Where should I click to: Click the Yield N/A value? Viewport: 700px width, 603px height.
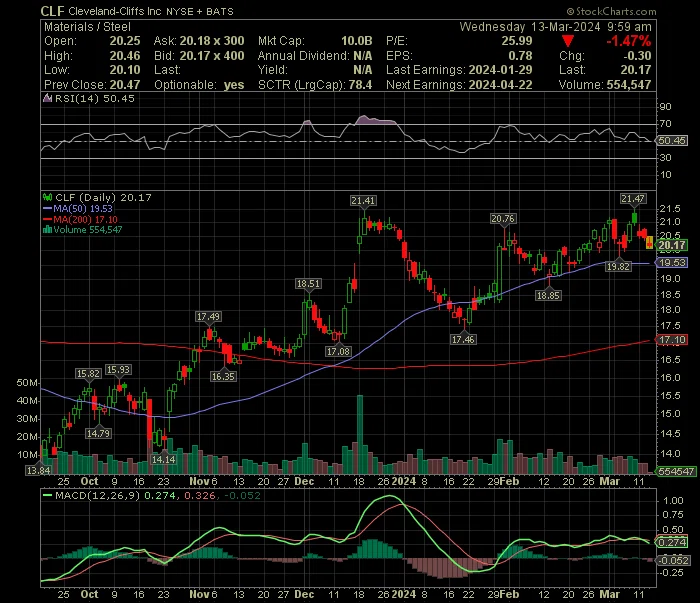click(x=362, y=70)
